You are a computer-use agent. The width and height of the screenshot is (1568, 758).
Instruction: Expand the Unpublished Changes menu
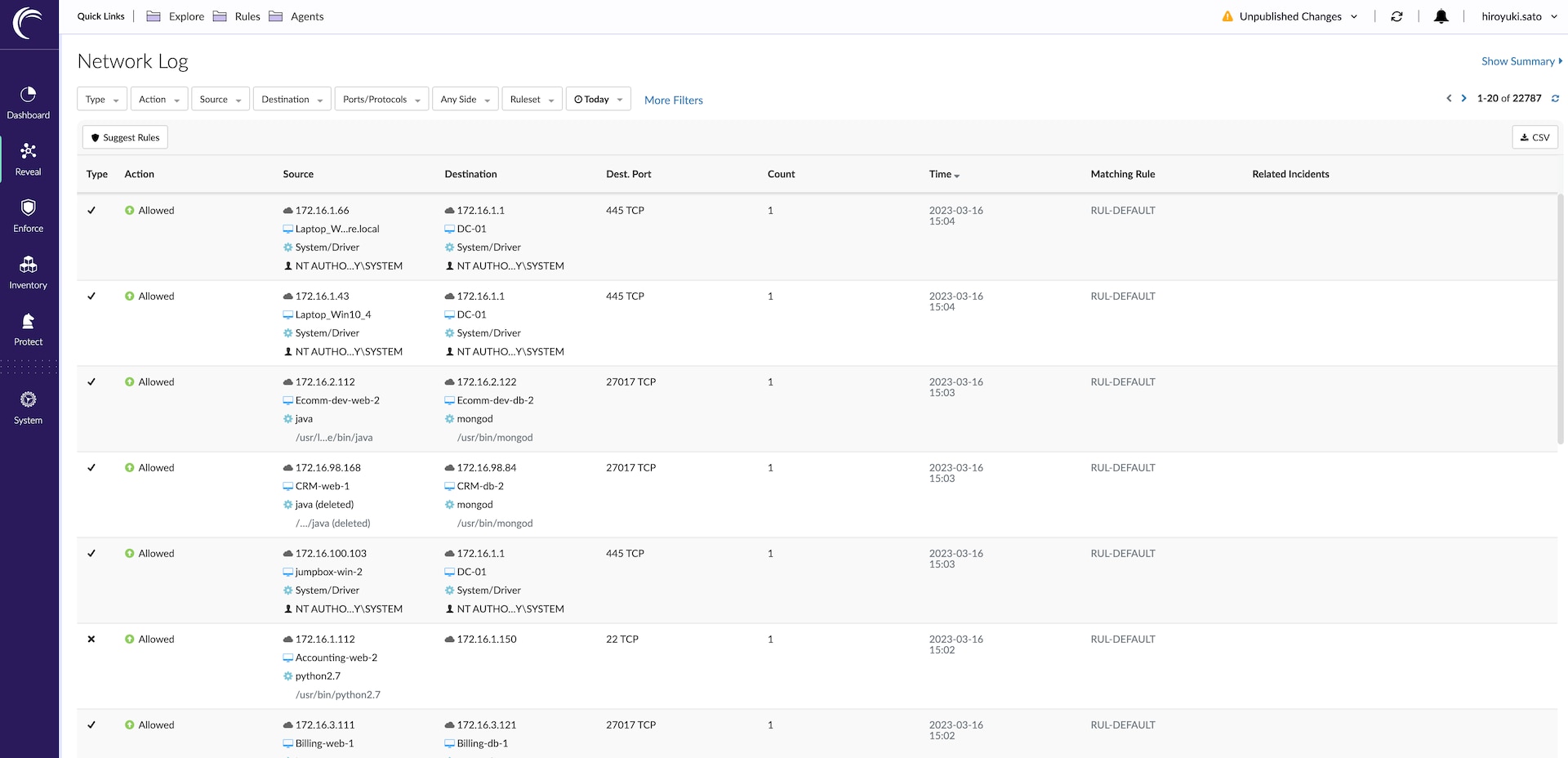(x=1290, y=16)
